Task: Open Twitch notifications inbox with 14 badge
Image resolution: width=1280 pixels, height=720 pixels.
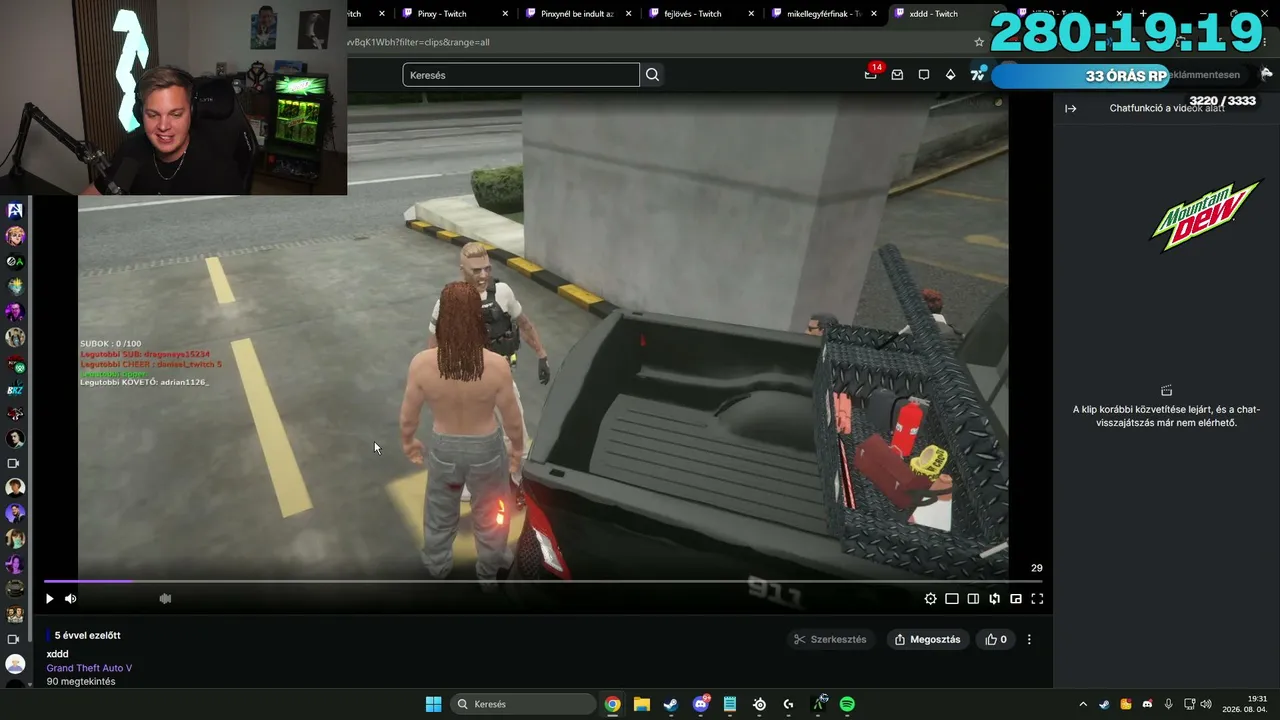Action: 871,74
